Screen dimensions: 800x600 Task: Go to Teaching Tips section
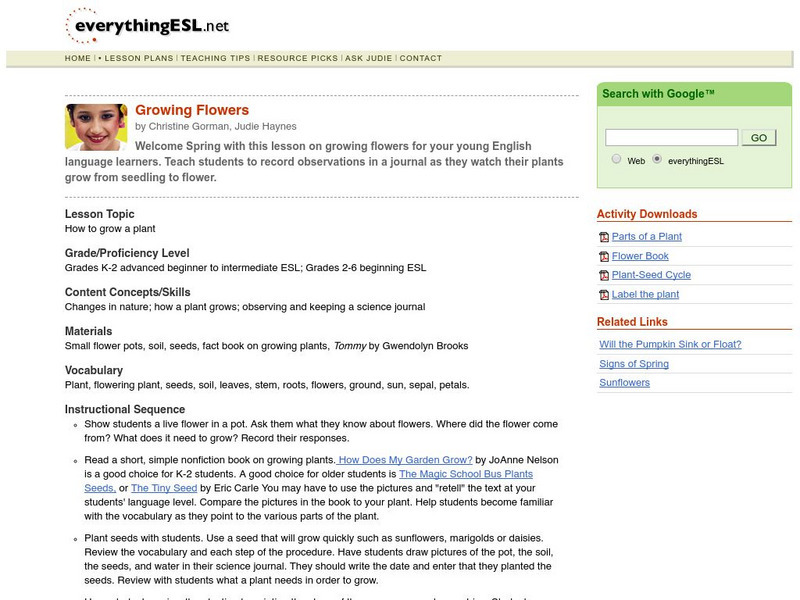click(215, 58)
